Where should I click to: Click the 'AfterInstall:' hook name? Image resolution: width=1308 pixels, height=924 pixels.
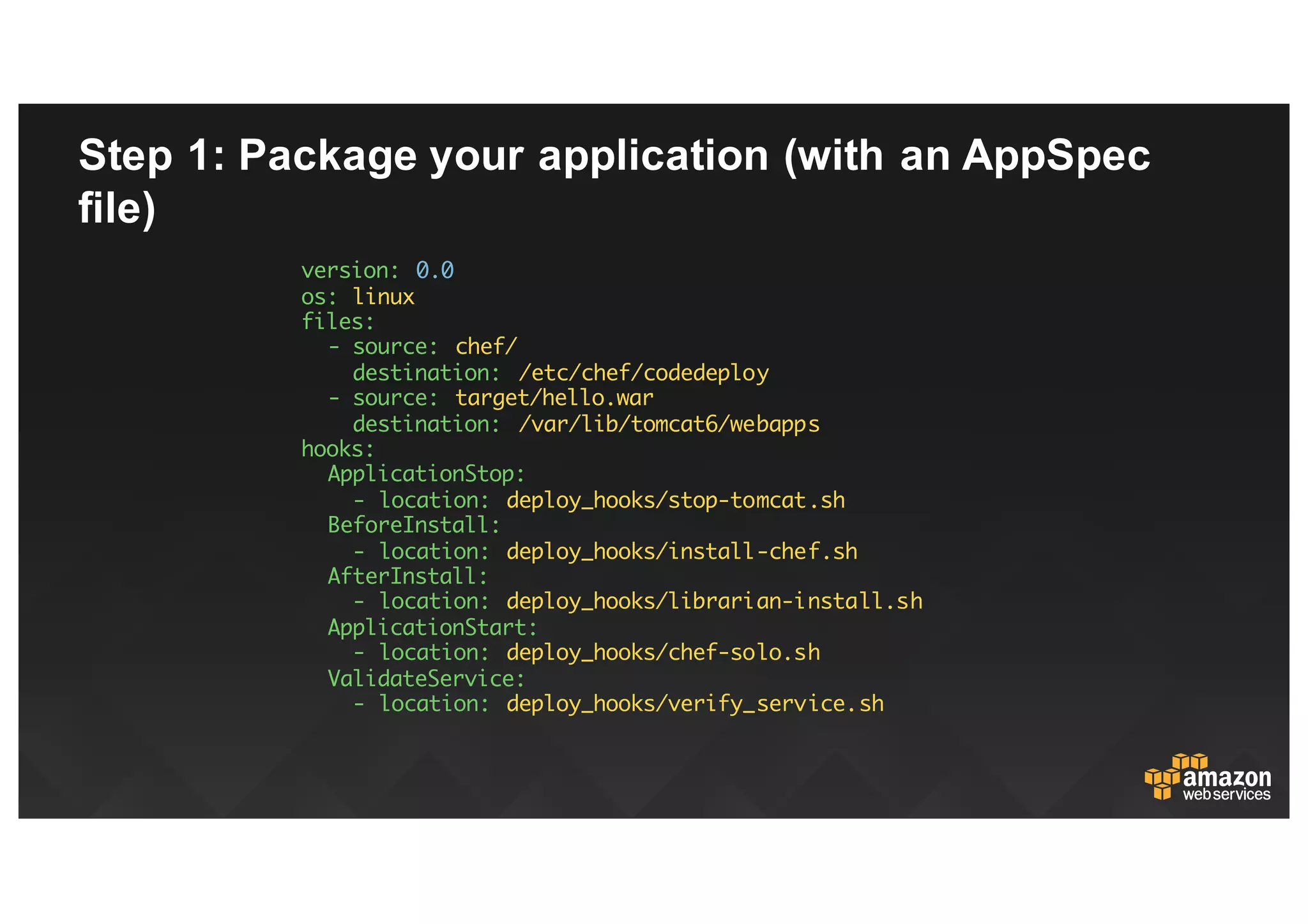pyautogui.click(x=407, y=576)
